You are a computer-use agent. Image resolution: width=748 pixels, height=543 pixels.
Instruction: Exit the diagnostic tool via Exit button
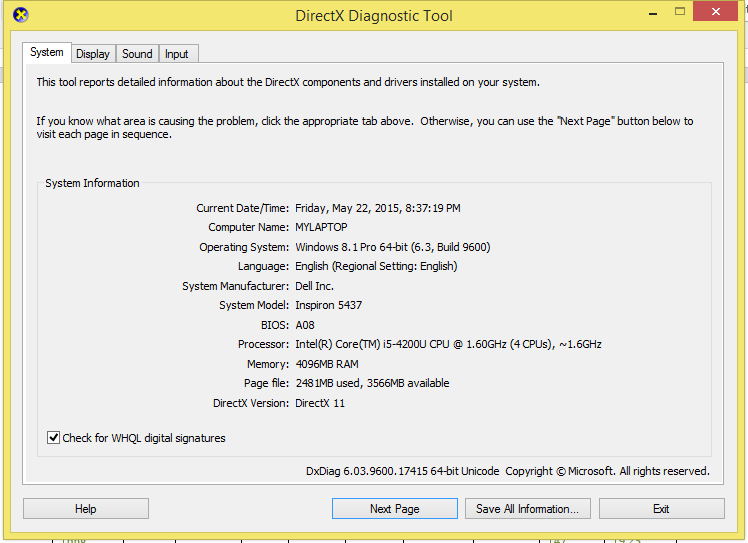[661, 509]
